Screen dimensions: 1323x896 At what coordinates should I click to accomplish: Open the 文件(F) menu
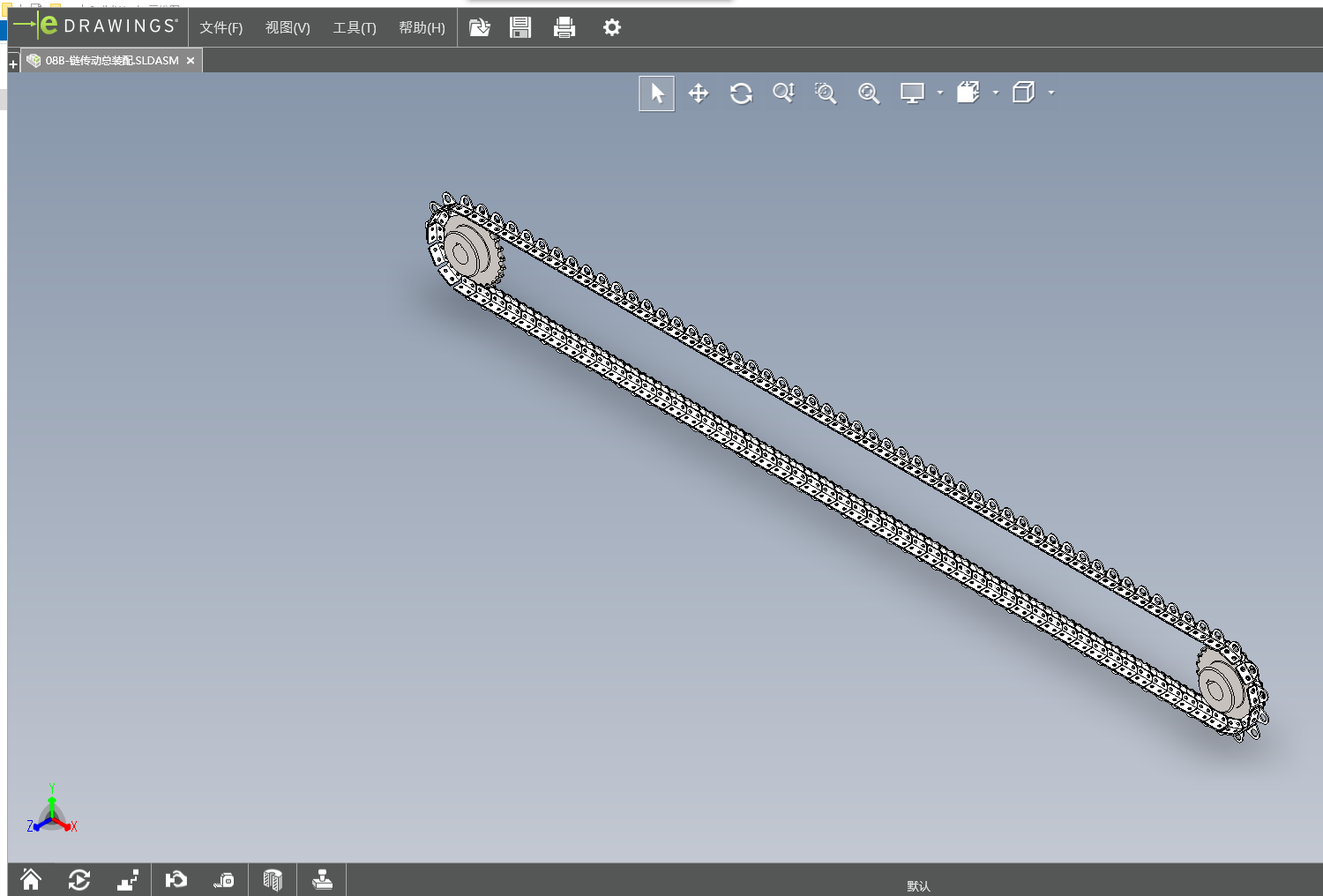(220, 28)
